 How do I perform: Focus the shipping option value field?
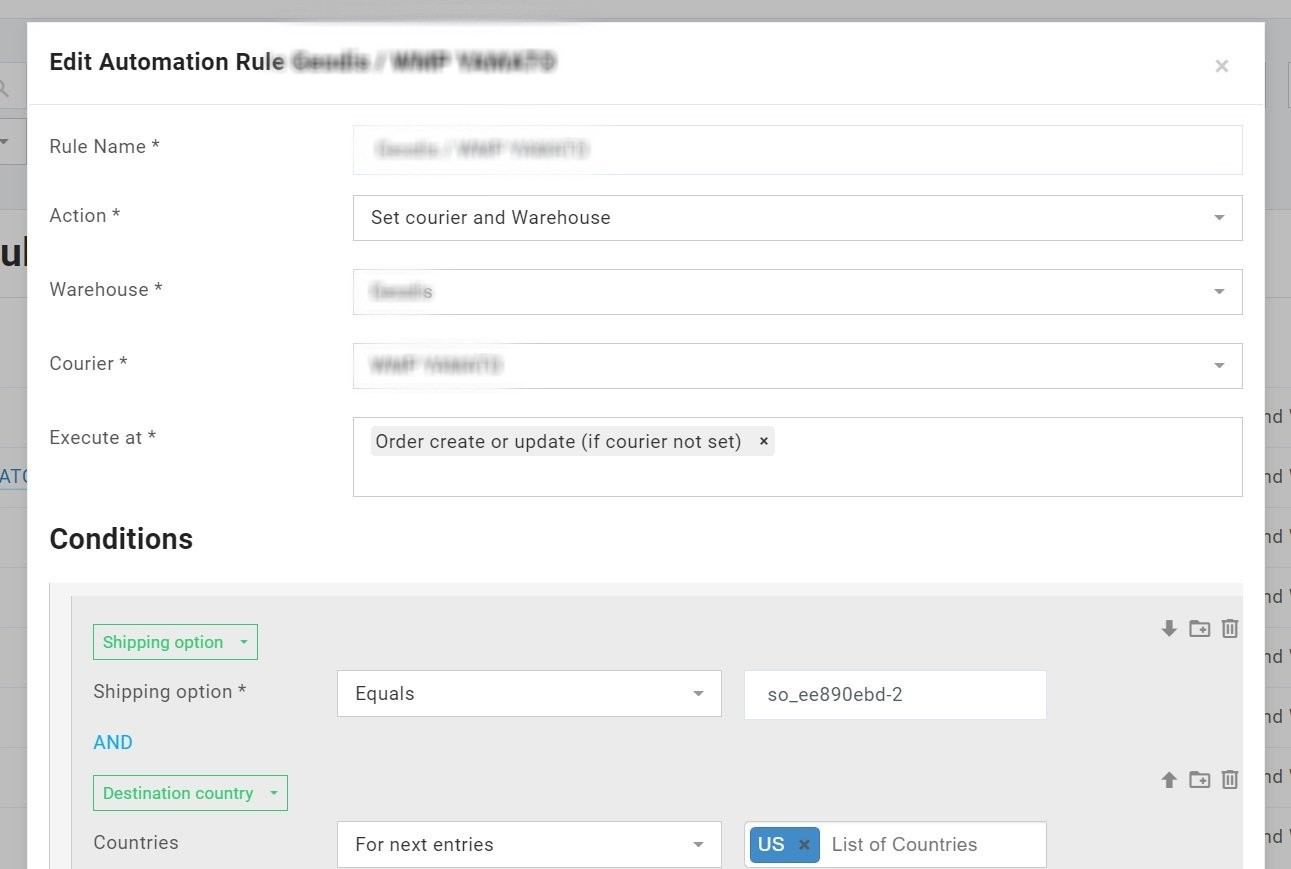coord(895,694)
